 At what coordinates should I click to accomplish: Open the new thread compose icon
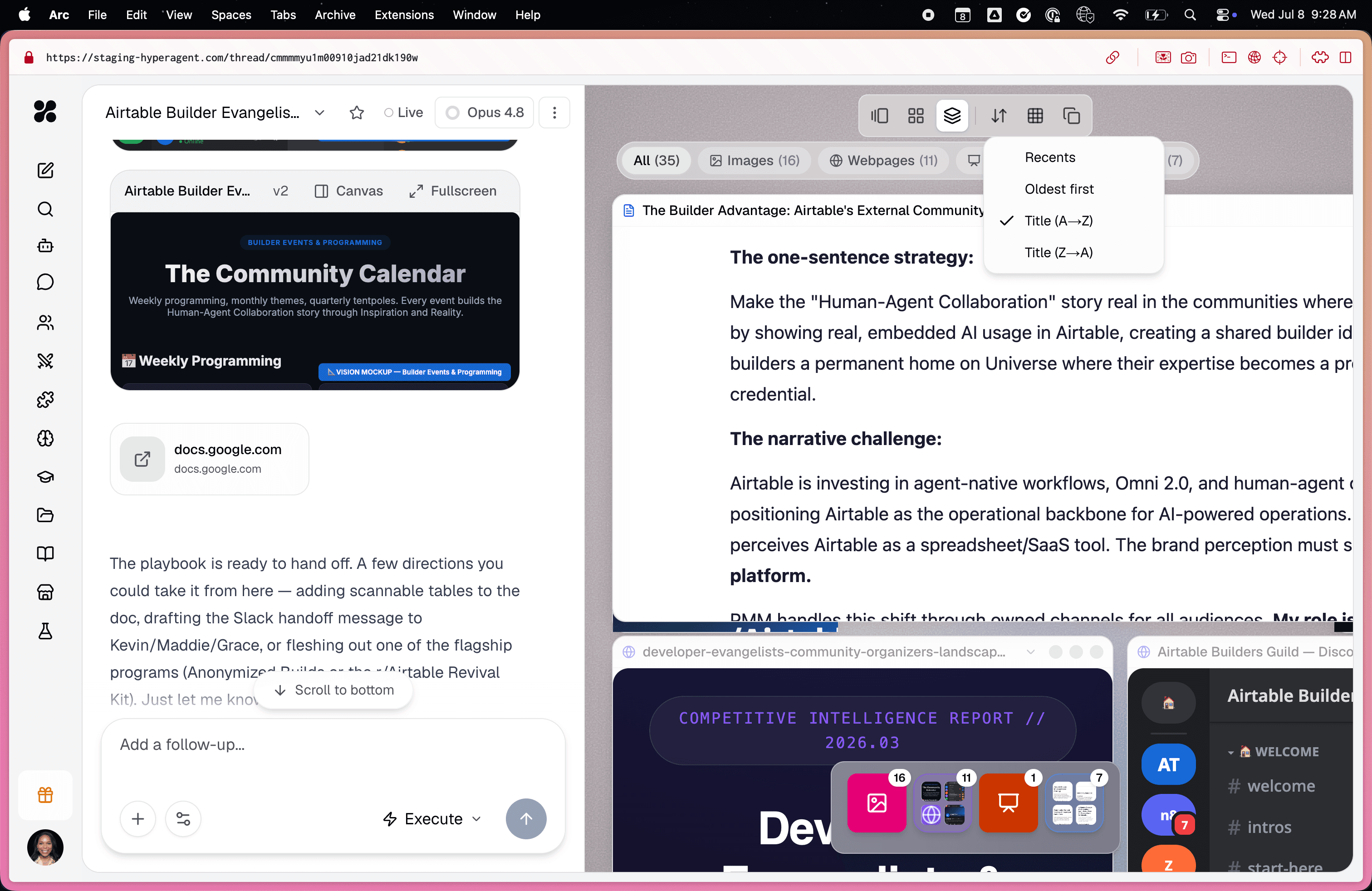click(x=45, y=170)
